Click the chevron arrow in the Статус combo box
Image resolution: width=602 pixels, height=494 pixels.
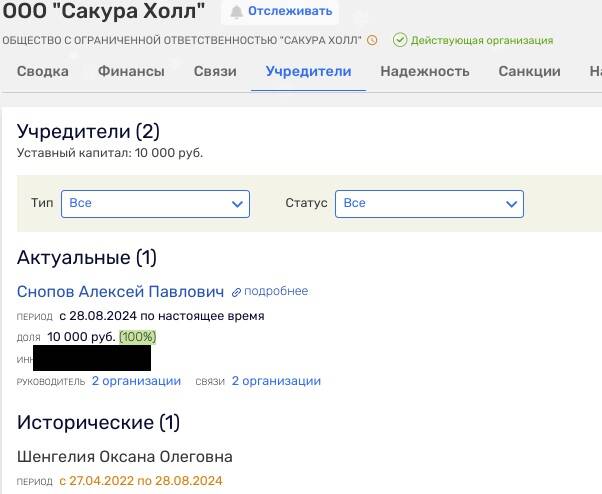tap(511, 204)
